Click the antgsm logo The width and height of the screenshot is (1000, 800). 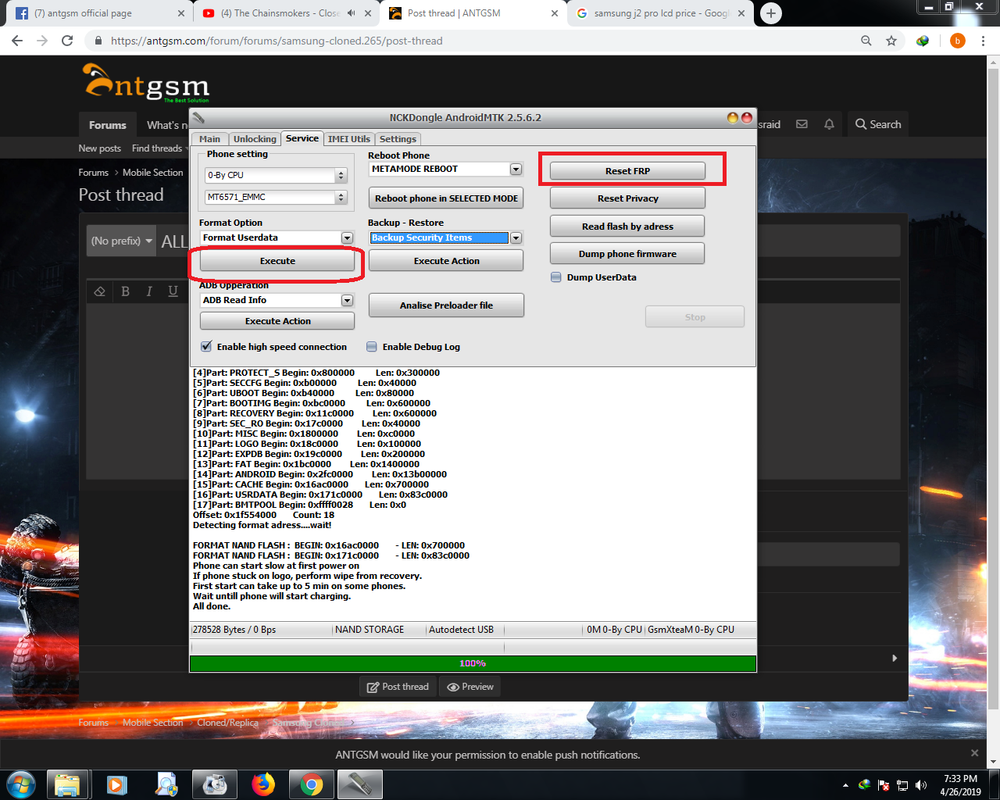(147, 83)
